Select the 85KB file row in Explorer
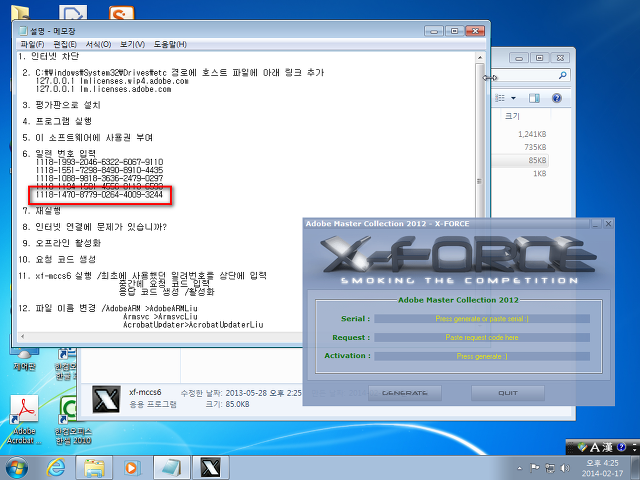This screenshot has height=480, width=640. tap(537, 160)
